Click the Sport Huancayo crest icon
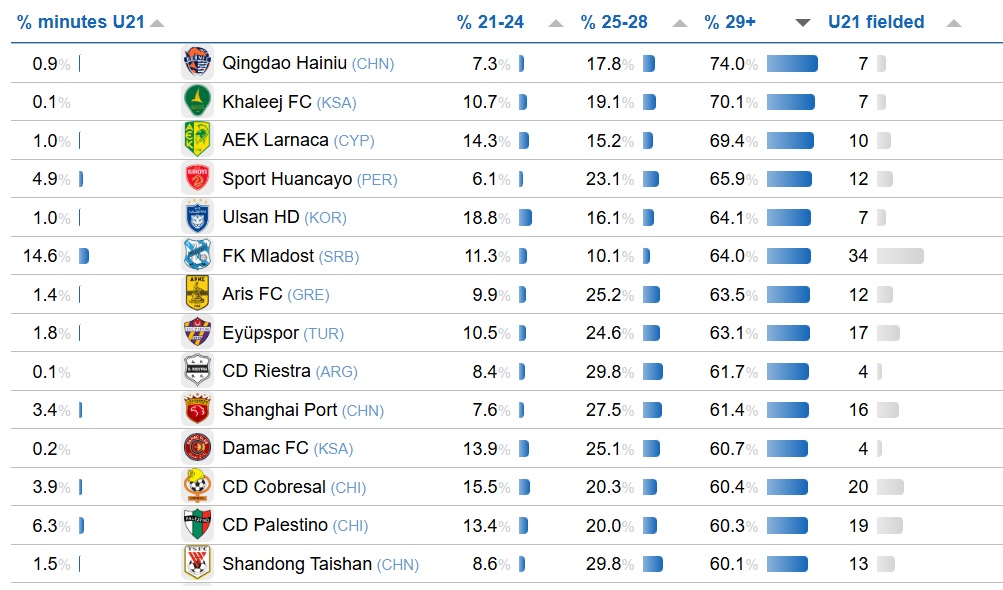 pos(197,179)
